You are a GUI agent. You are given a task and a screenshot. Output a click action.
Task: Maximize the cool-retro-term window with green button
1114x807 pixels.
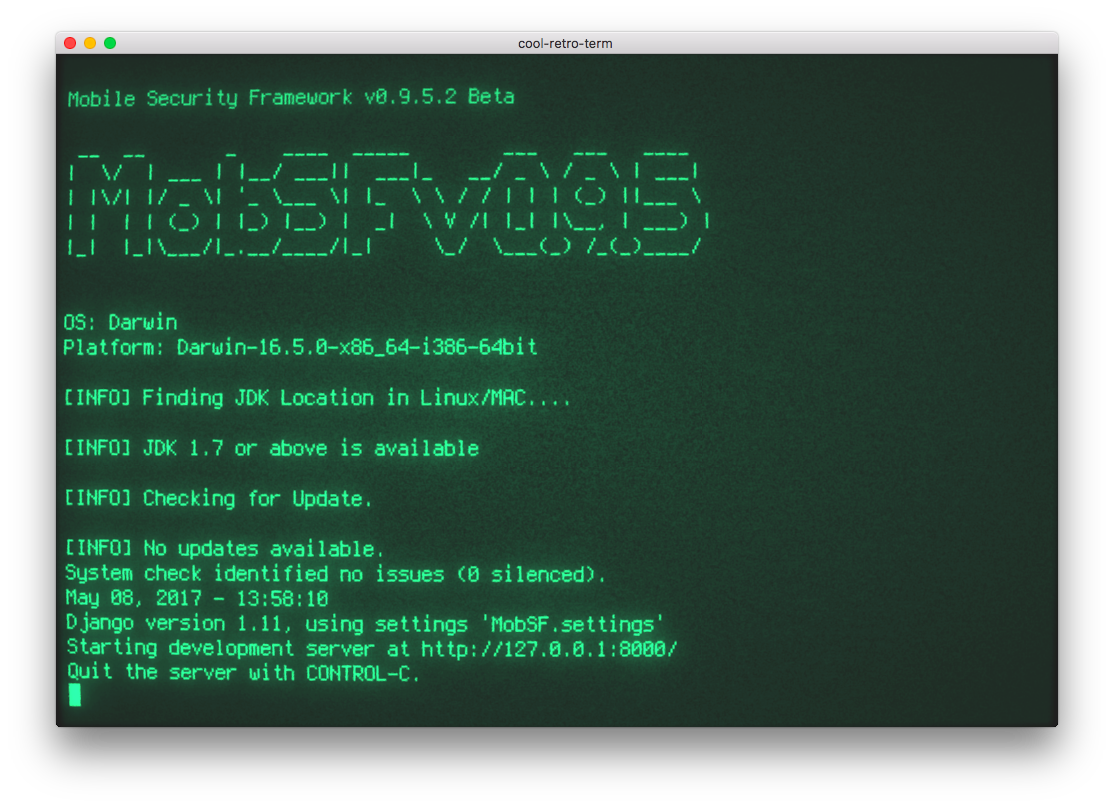(x=110, y=43)
